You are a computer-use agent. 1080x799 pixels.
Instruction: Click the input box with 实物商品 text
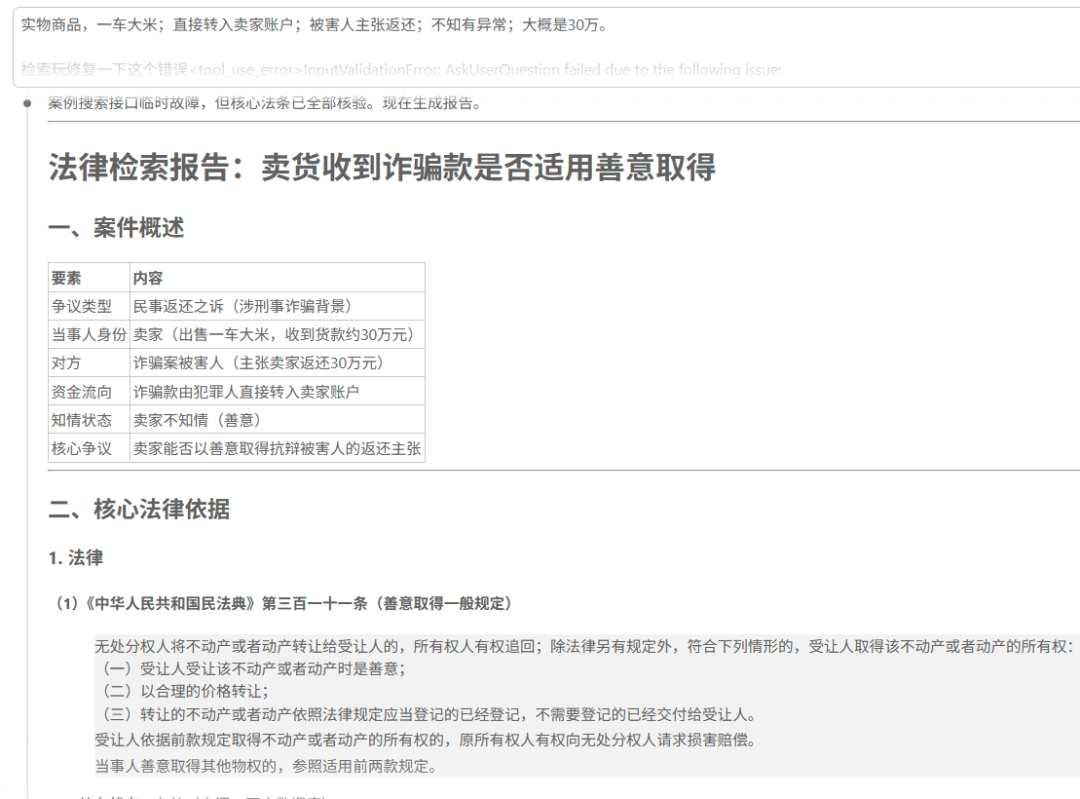(547, 48)
